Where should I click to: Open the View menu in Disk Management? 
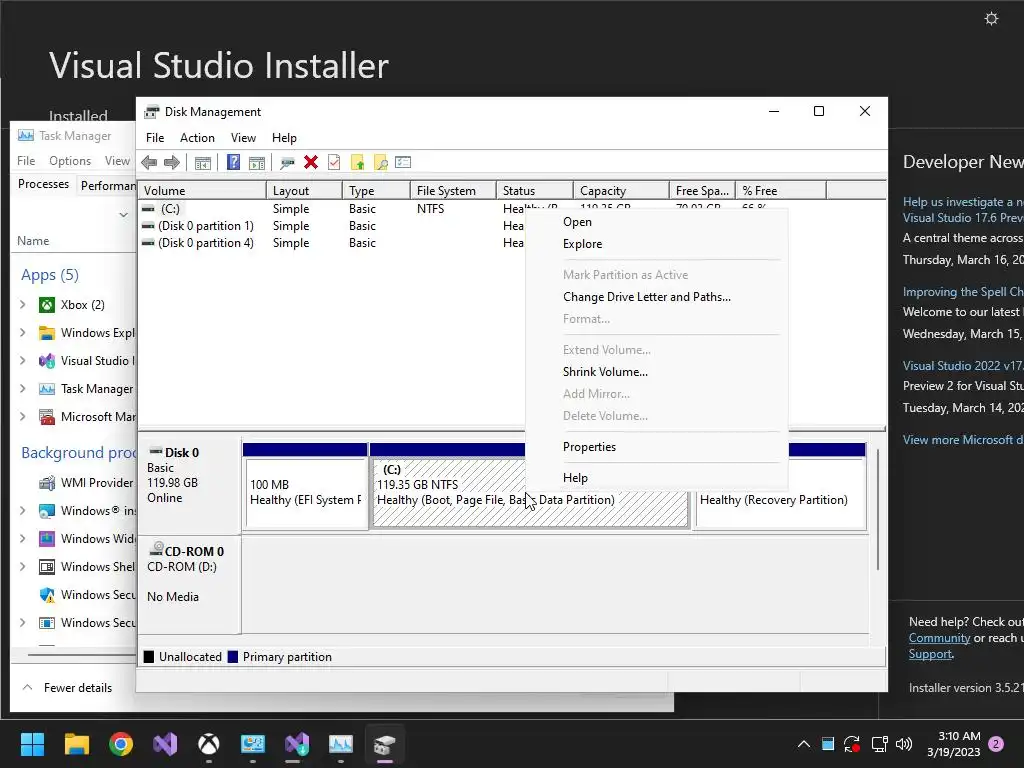243,138
